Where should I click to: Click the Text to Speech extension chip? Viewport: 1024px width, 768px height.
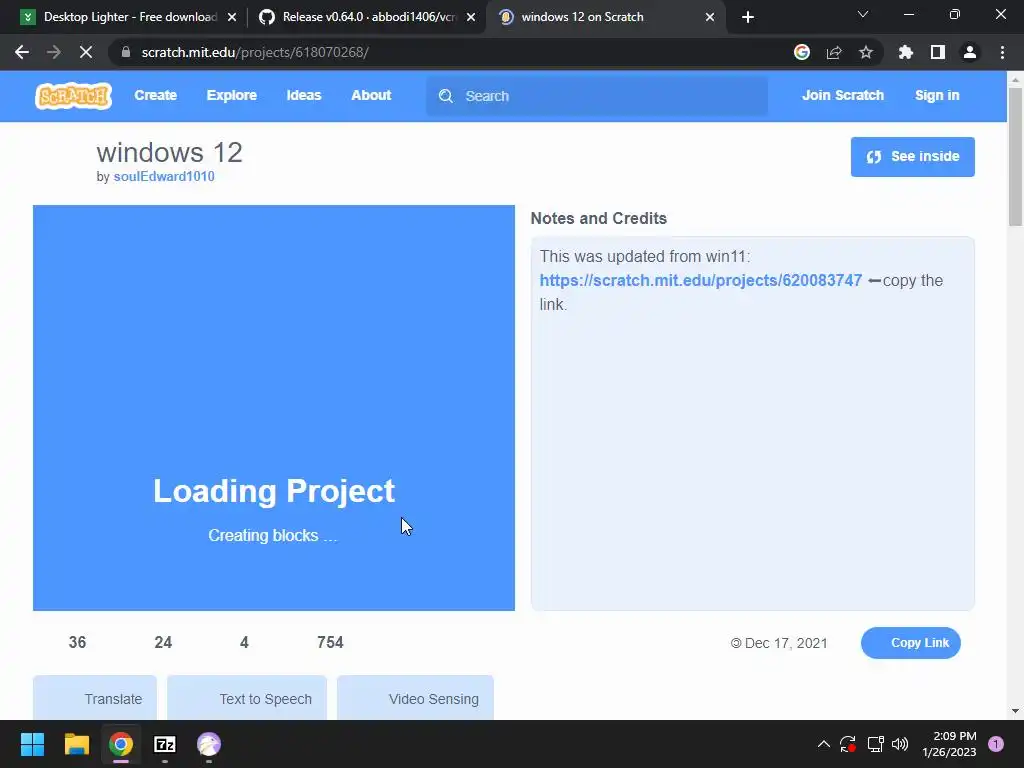click(x=247, y=698)
